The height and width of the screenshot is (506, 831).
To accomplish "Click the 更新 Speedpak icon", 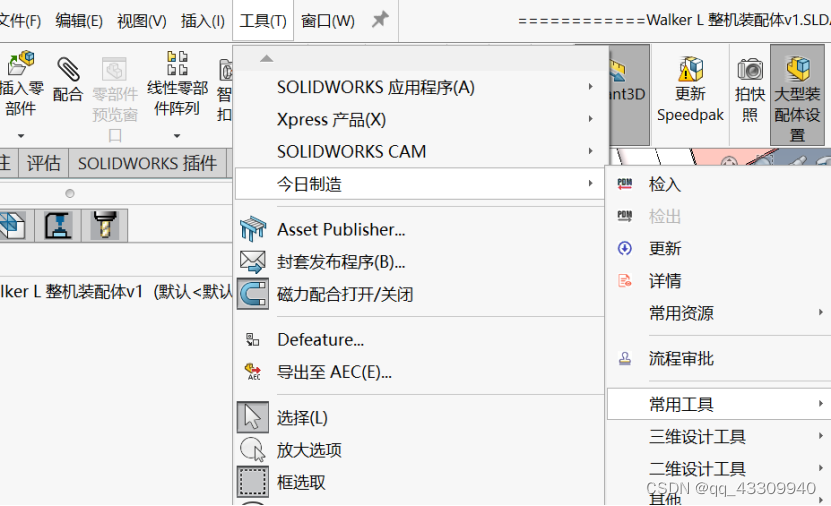I will click(691, 69).
